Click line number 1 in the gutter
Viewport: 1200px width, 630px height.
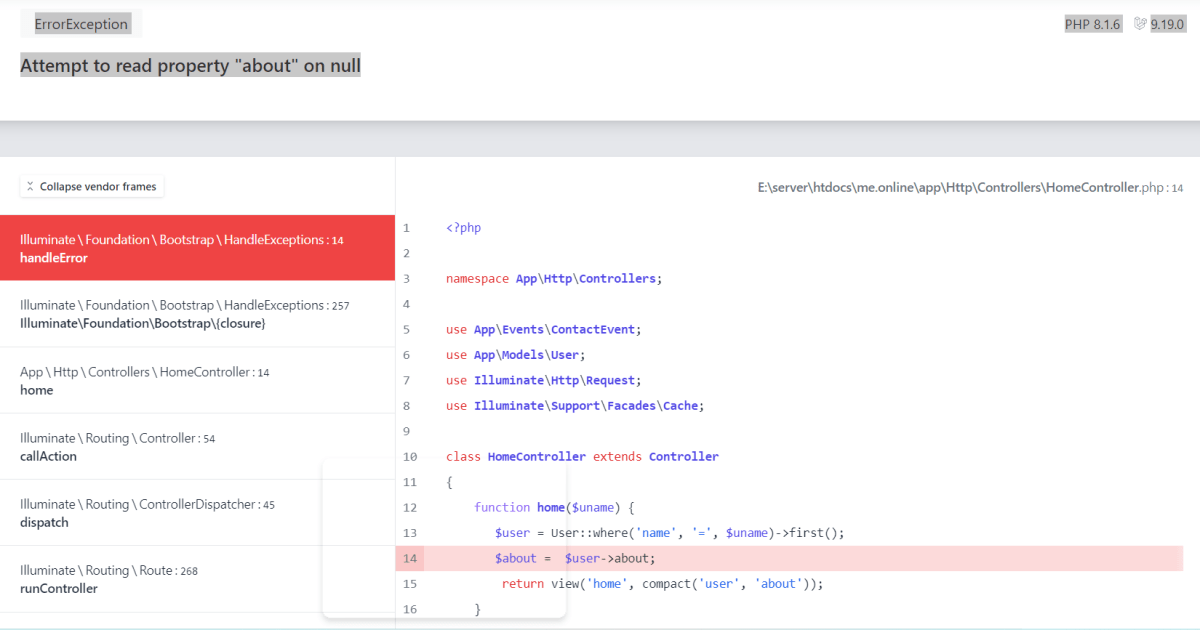click(x=406, y=228)
